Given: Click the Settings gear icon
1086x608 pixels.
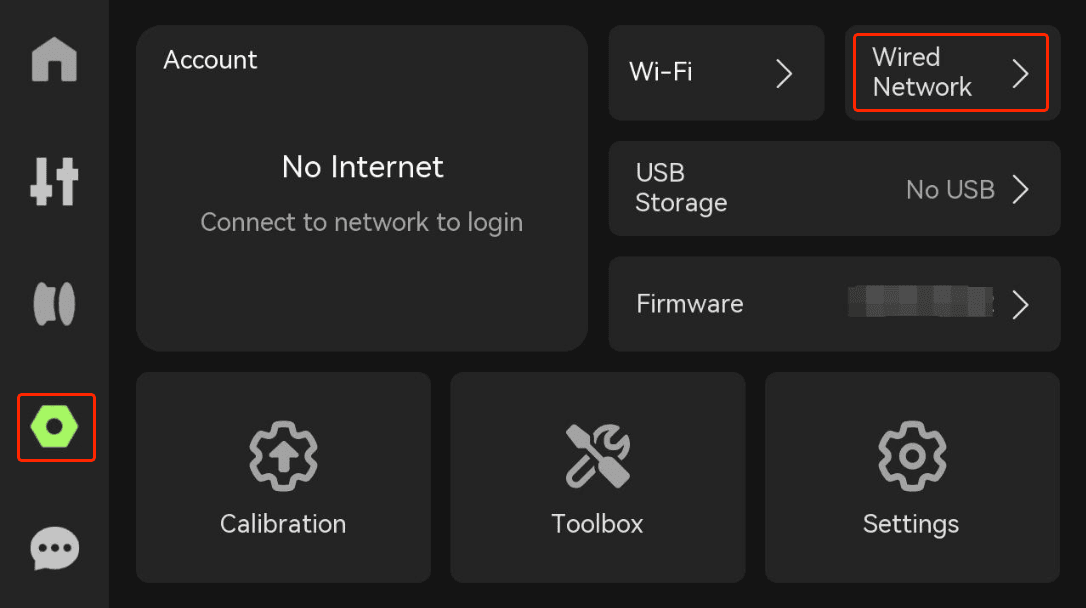Looking at the screenshot, I should (912, 456).
